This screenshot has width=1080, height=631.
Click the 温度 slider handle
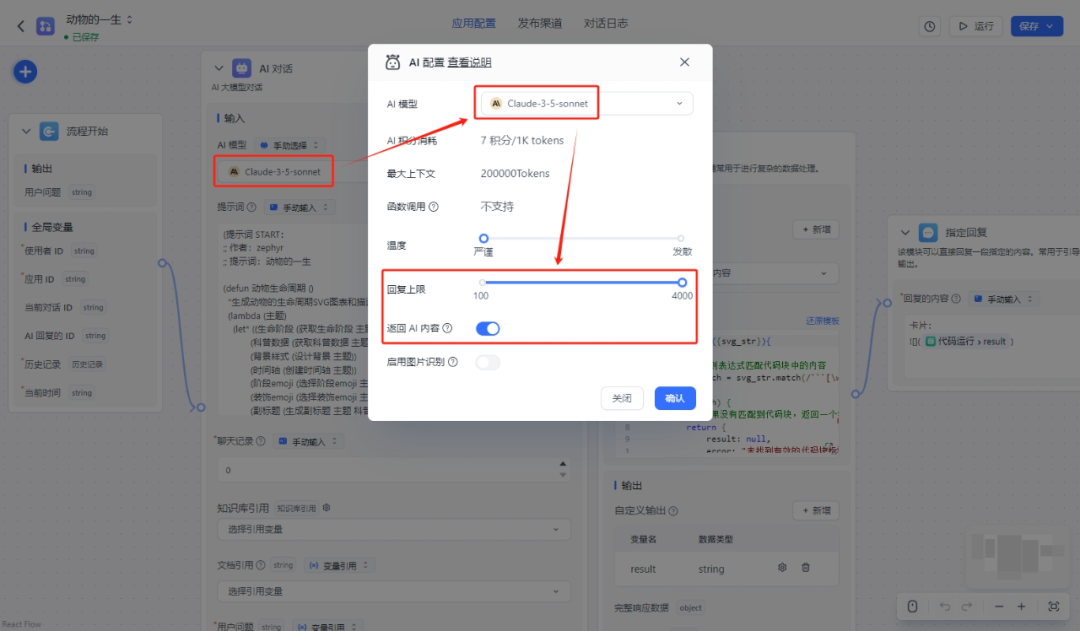click(484, 238)
